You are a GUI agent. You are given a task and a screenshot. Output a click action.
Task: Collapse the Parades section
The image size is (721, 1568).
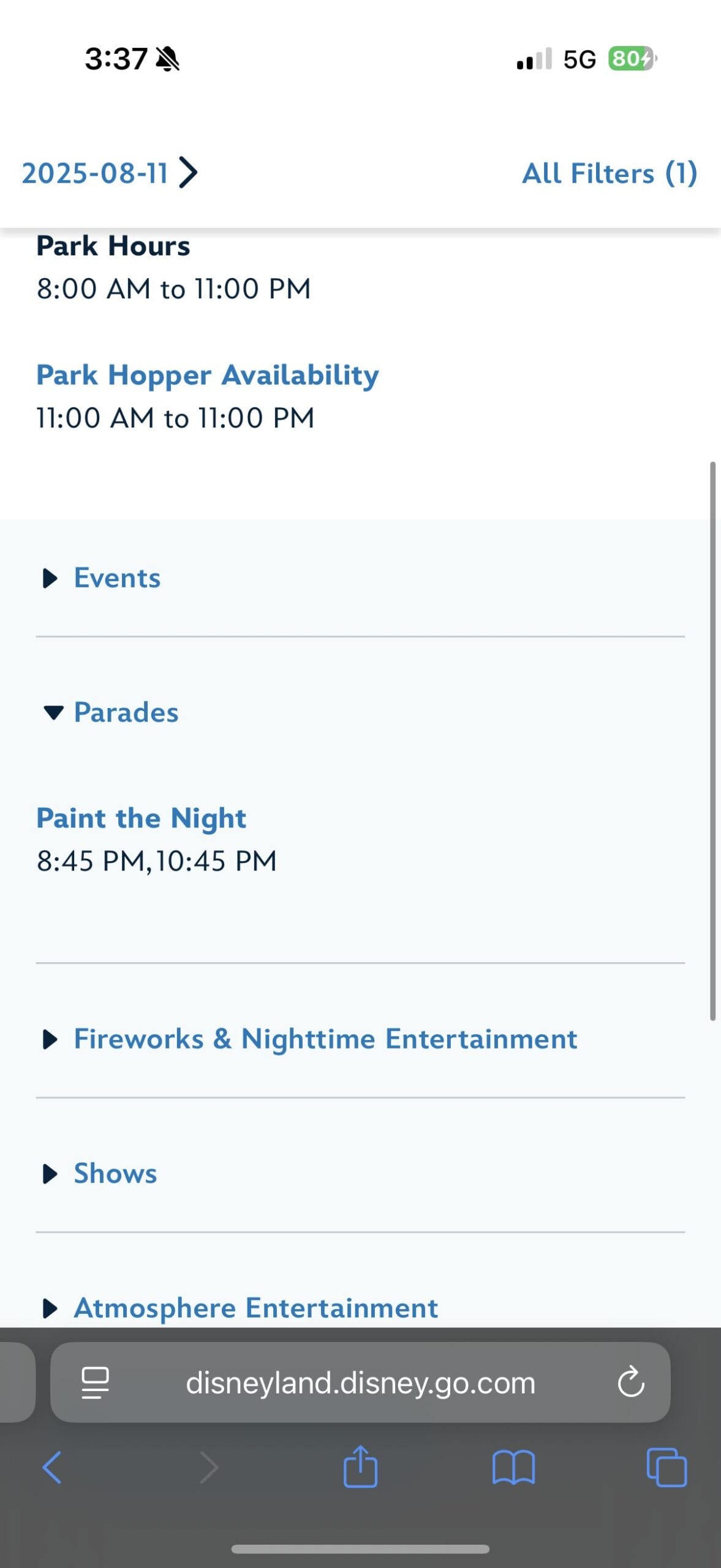tap(126, 712)
